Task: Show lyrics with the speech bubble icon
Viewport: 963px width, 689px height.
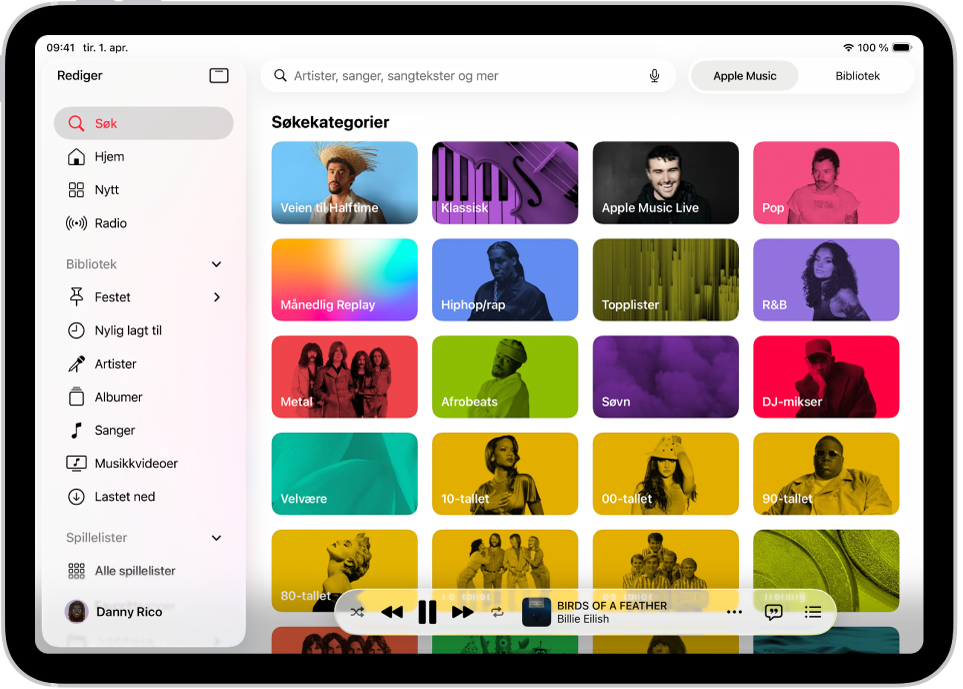Action: click(773, 612)
